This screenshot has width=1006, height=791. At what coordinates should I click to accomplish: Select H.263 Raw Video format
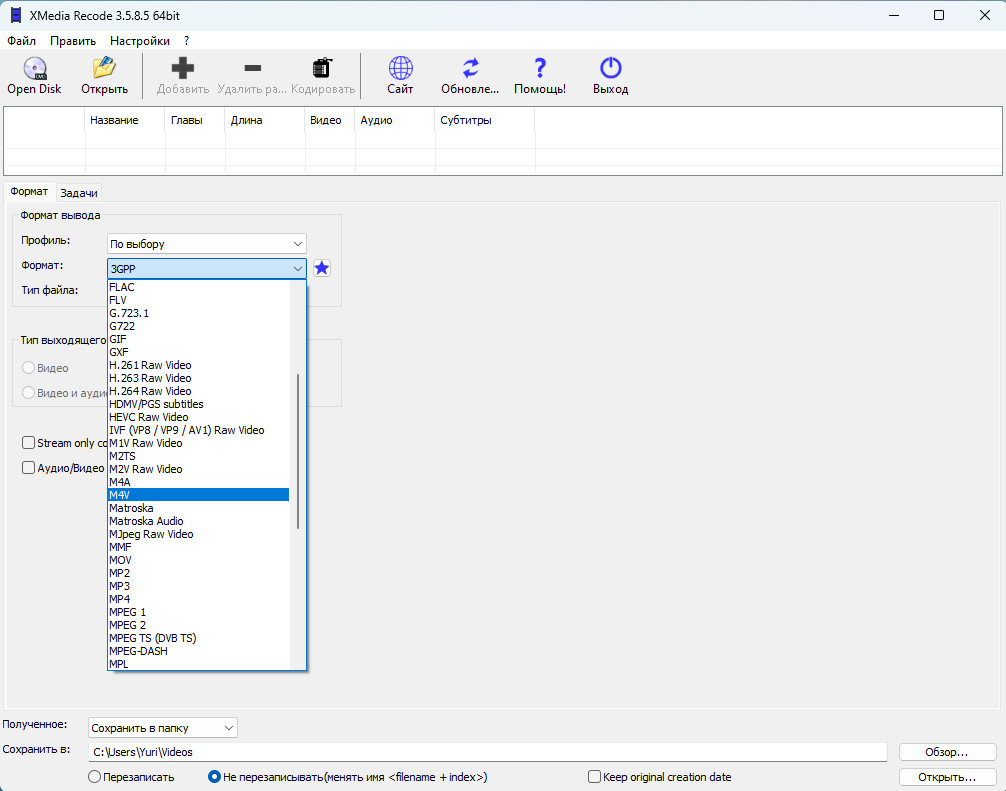(x=199, y=378)
